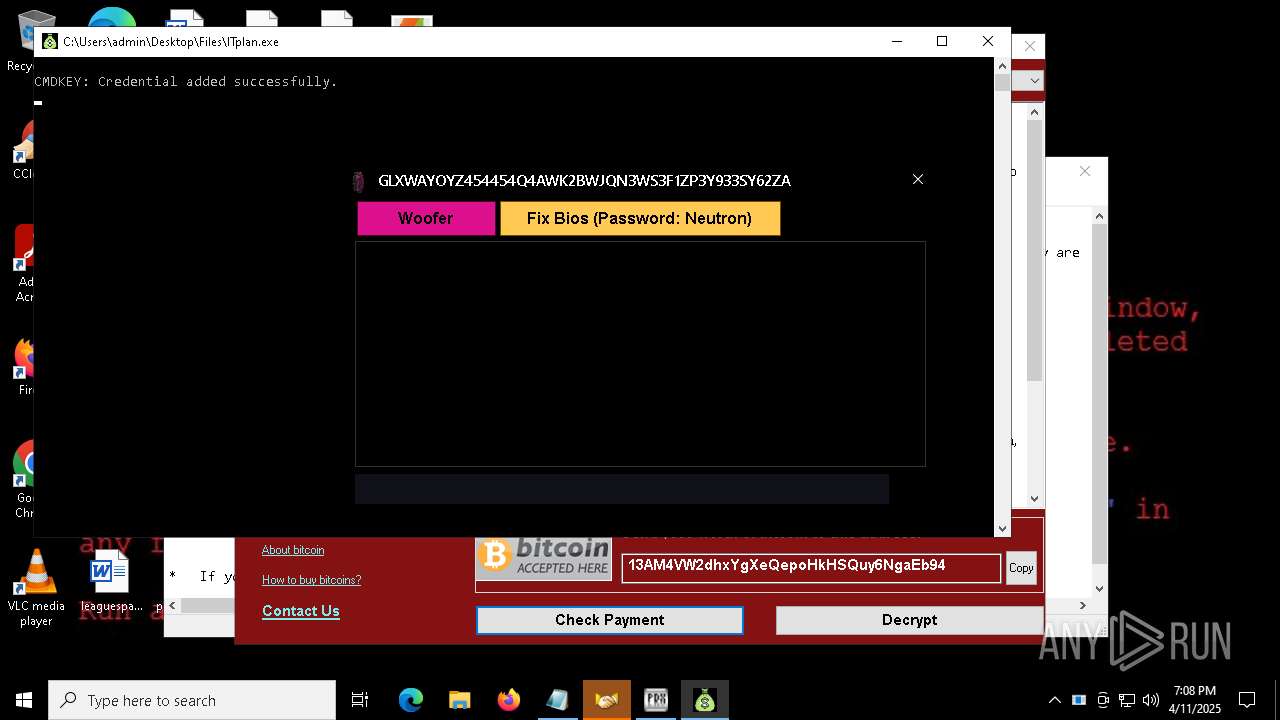Image resolution: width=1280 pixels, height=720 pixels.
Task: Open the Firefox desktop shortcut
Action: pyautogui.click(x=24, y=367)
